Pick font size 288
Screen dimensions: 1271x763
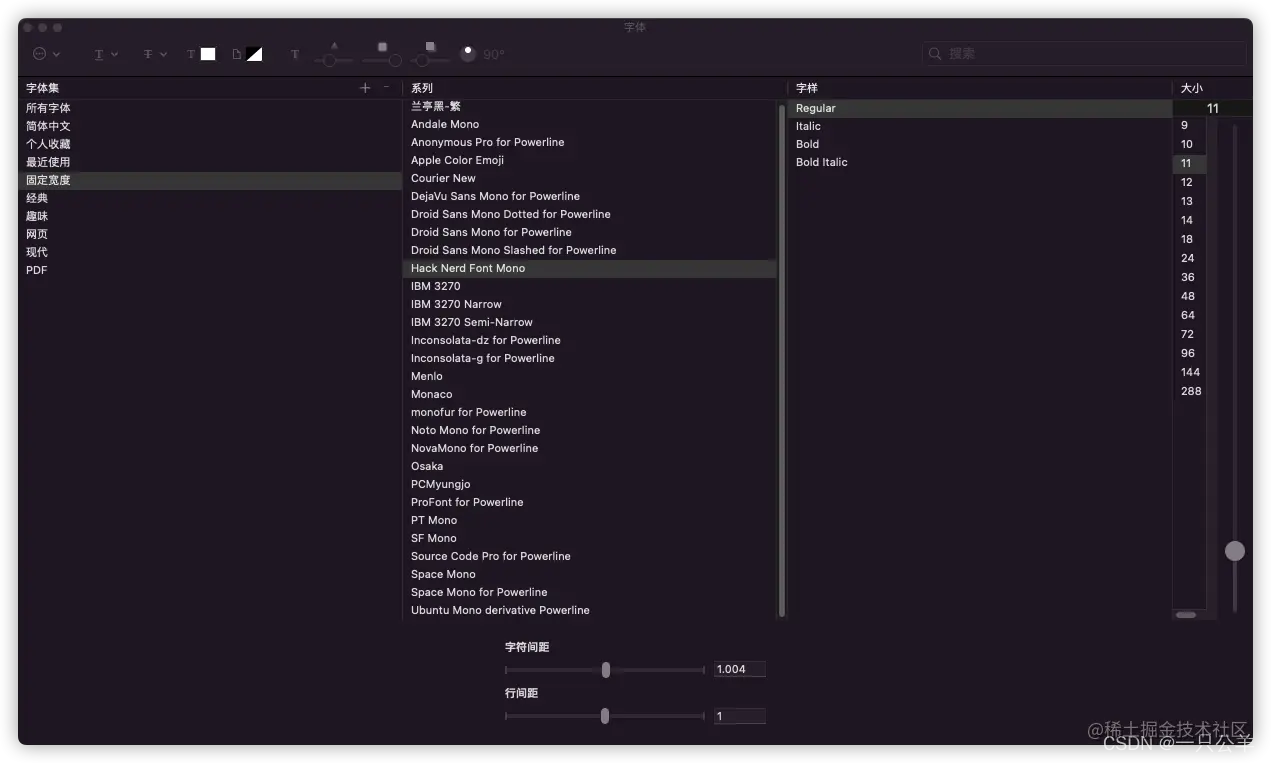click(1189, 391)
